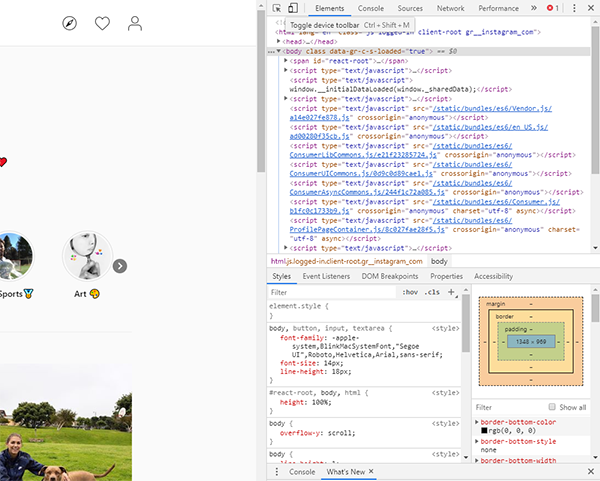Click the next arrow on story highlights
Image resolution: width=600 pixels, height=481 pixels.
(120, 266)
